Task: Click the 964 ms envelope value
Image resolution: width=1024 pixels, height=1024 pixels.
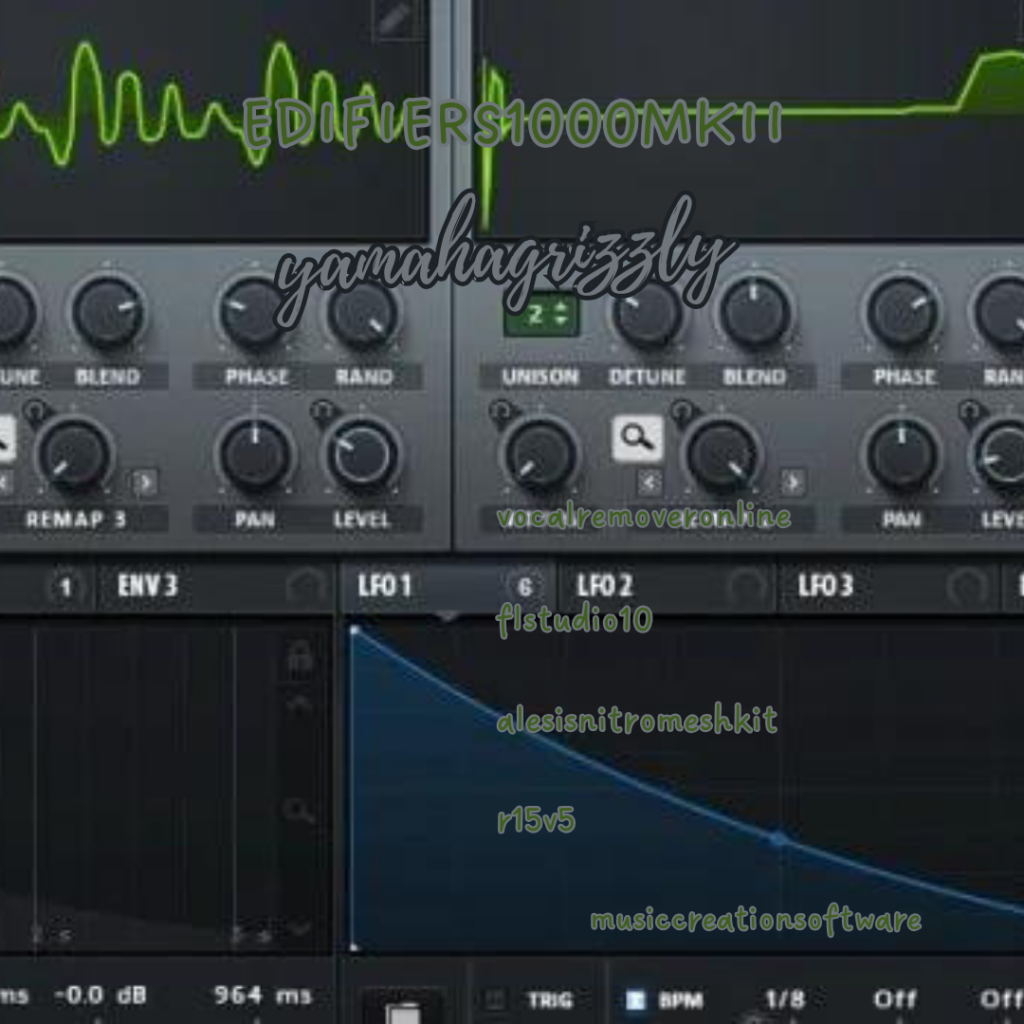Action: point(263,995)
